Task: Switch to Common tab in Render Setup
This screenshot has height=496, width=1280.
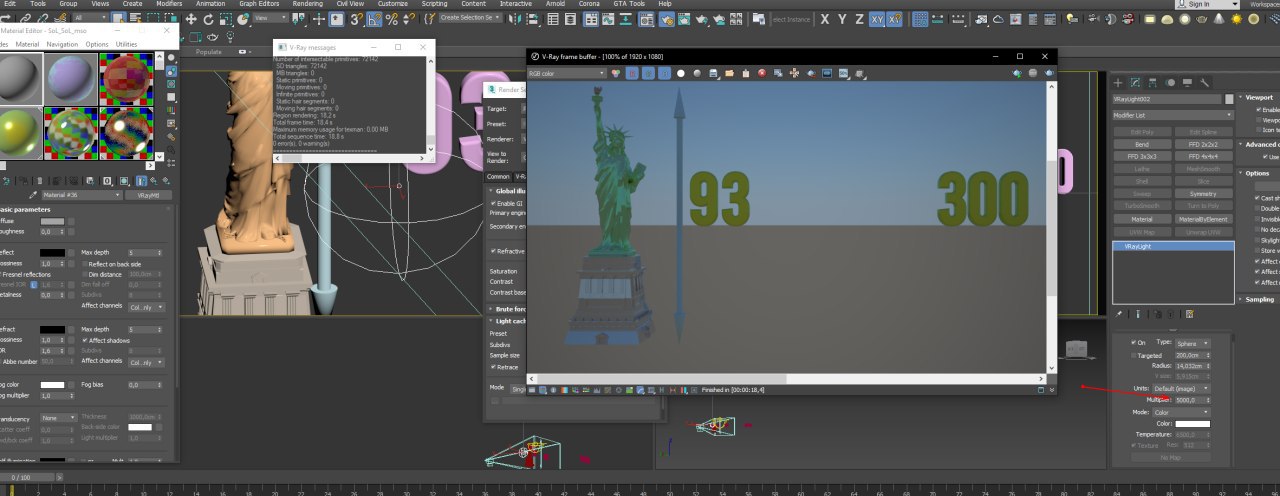Action: coord(498,177)
